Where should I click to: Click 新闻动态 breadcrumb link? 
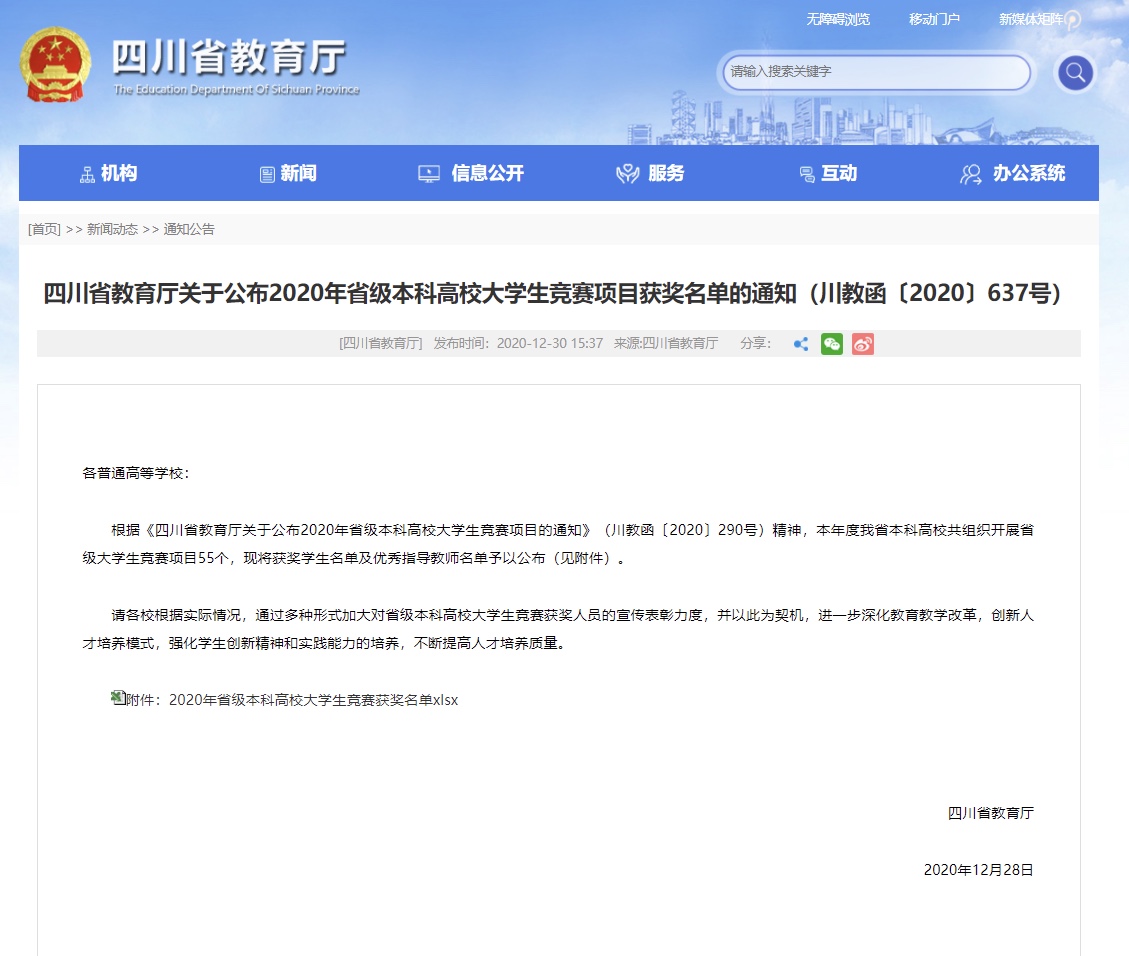click(112, 229)
